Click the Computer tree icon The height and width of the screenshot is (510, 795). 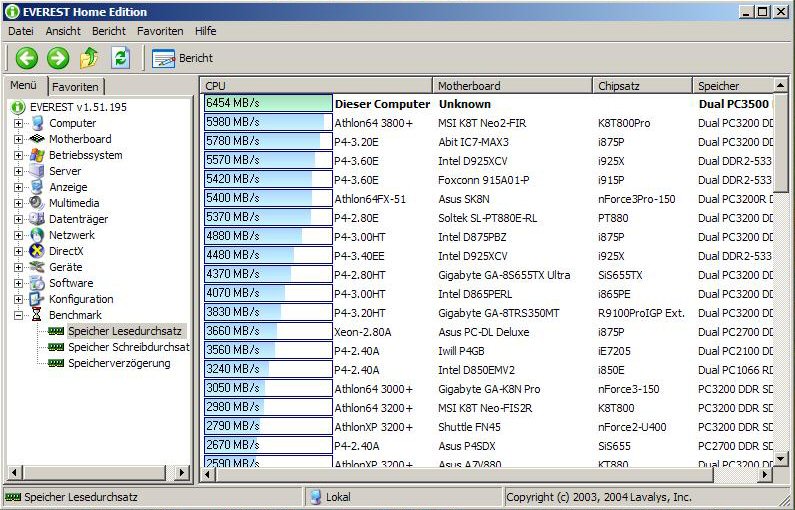click(x=37, y=123)
